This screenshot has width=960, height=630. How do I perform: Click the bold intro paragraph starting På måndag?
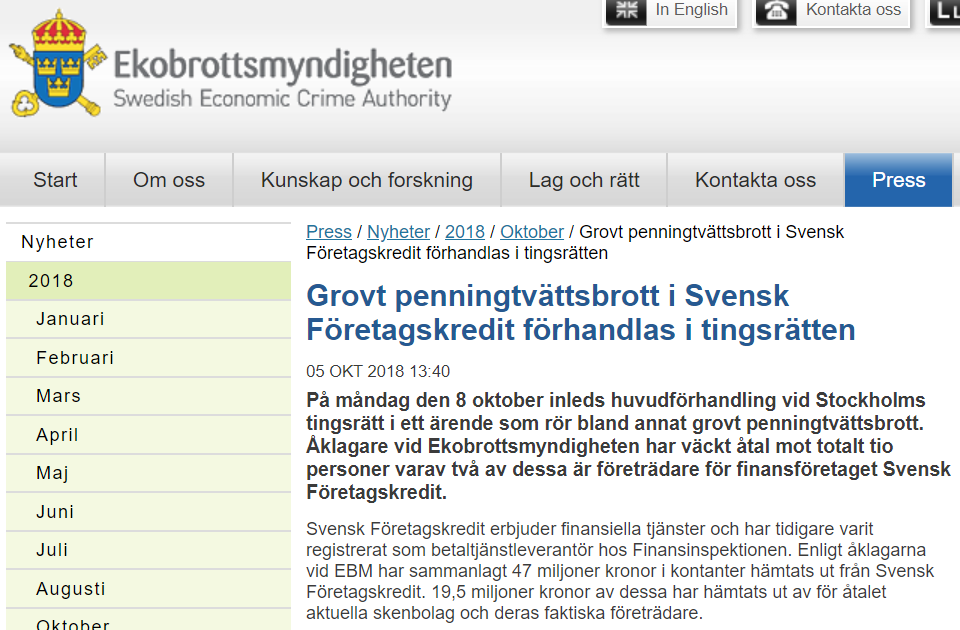point(628,446)
